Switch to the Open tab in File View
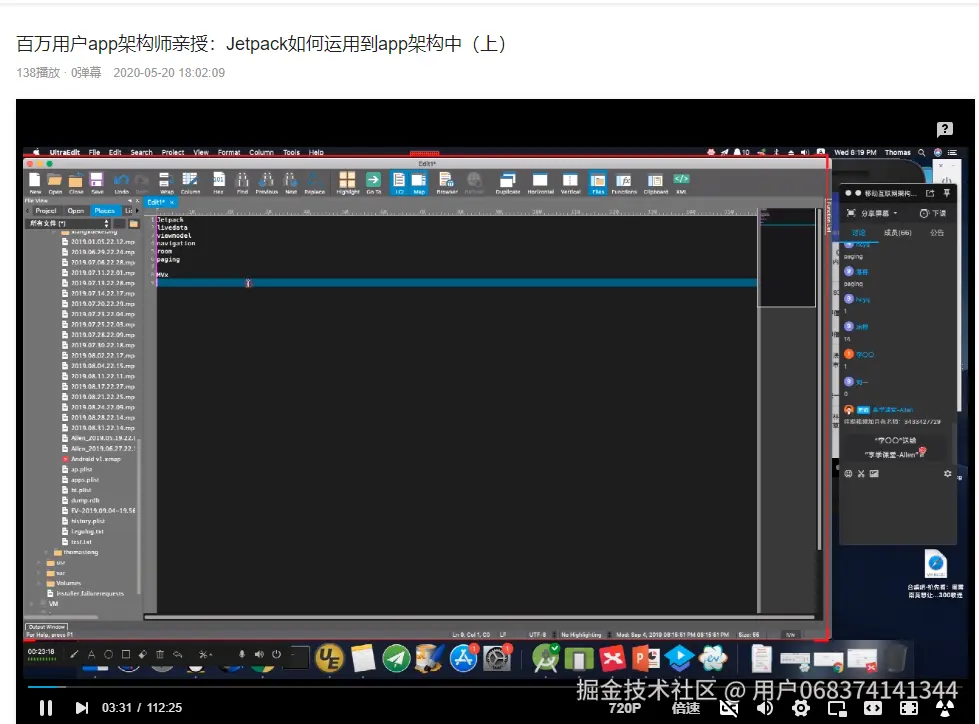Image resolution: width=979 pixels, height=724 pixels. tap(76, 211)
